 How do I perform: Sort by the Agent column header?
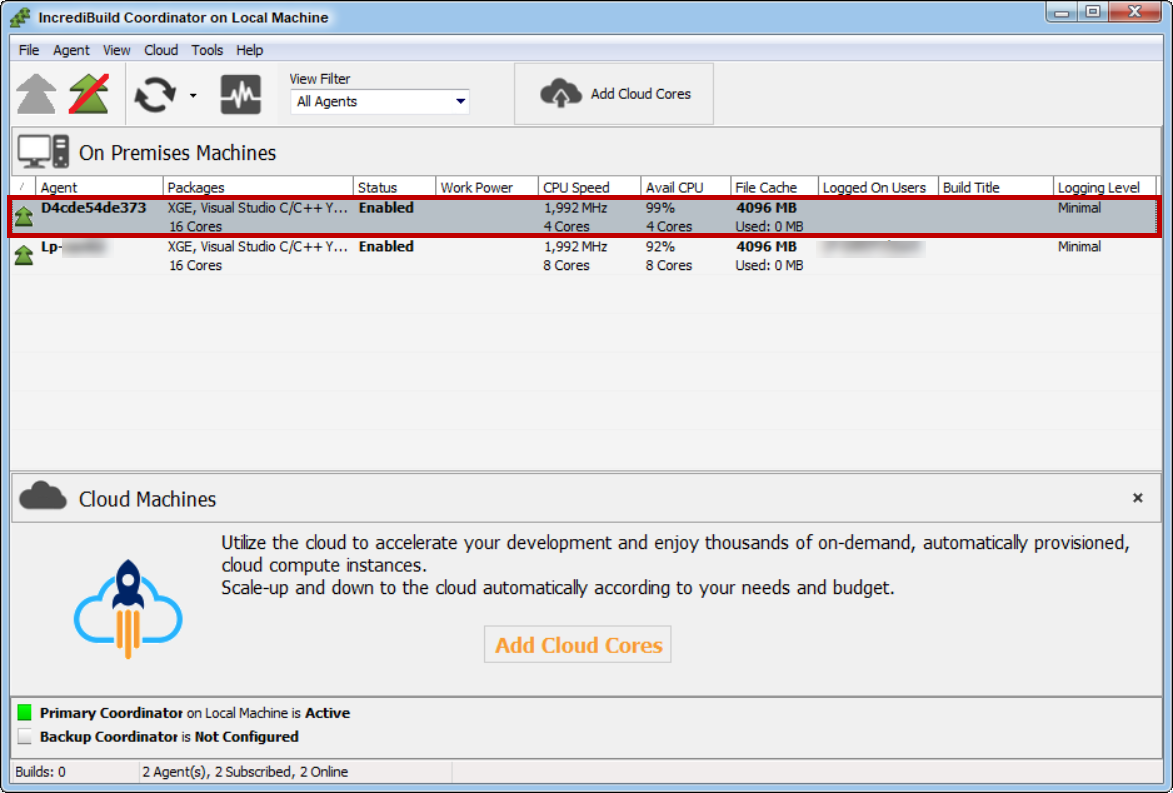(x=98, y=187)
